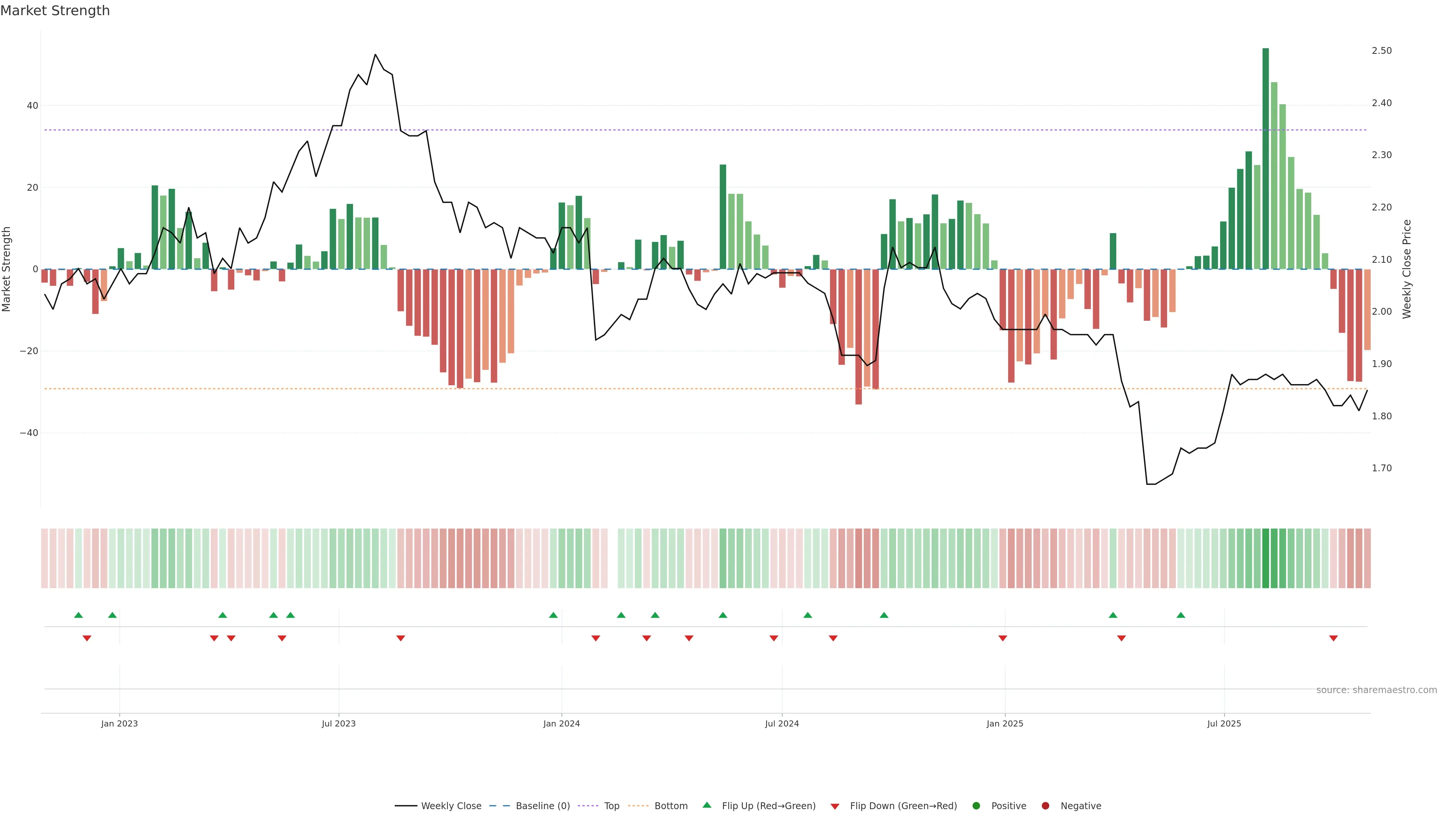Click the darkest green heatmap strip cell

pyautogui.click(x=1266, y=558)
